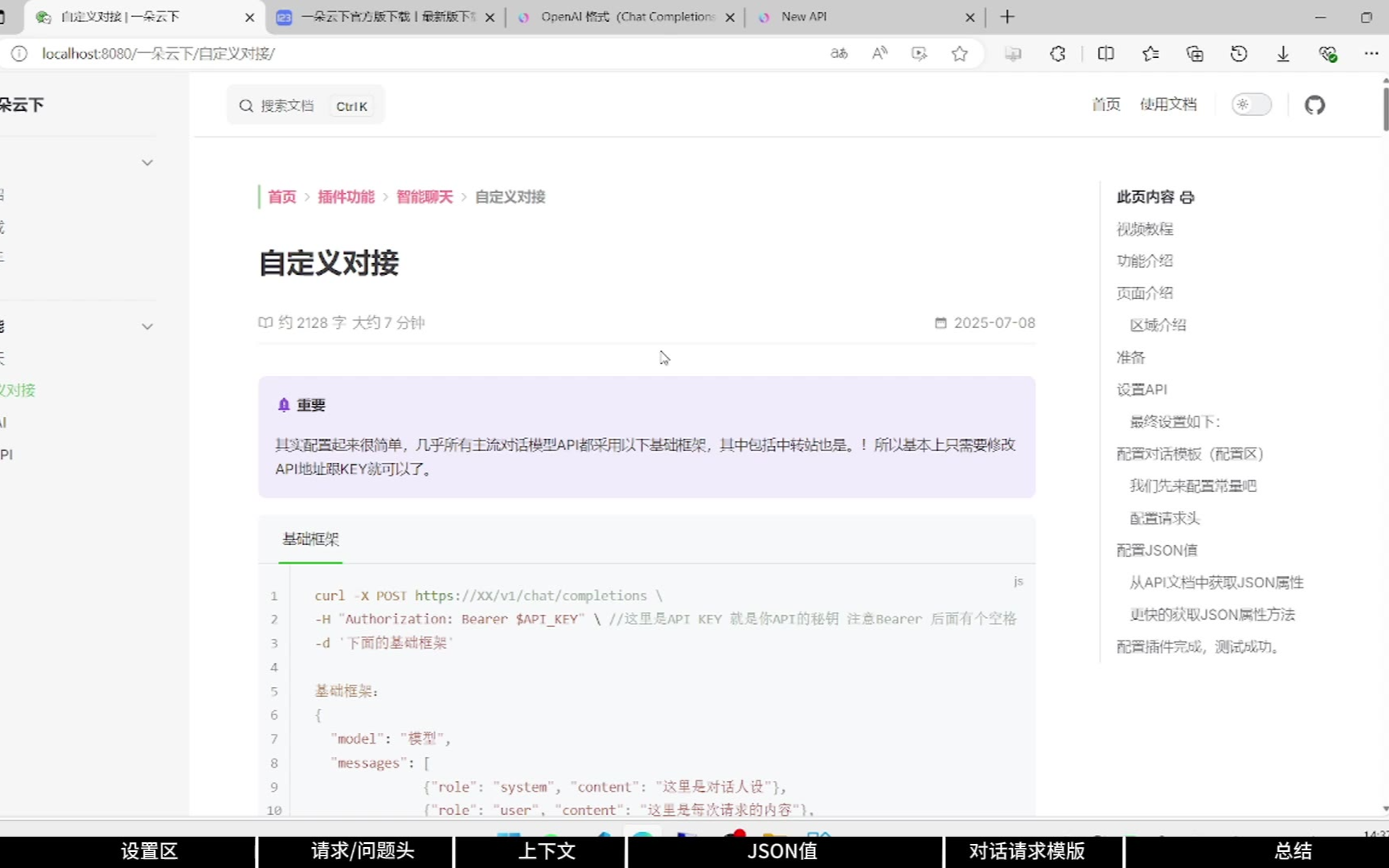This screenshot has height=868, width=1389.
Task: Switch to the 一朵云下官方版下载 tab
Action: 386,17
